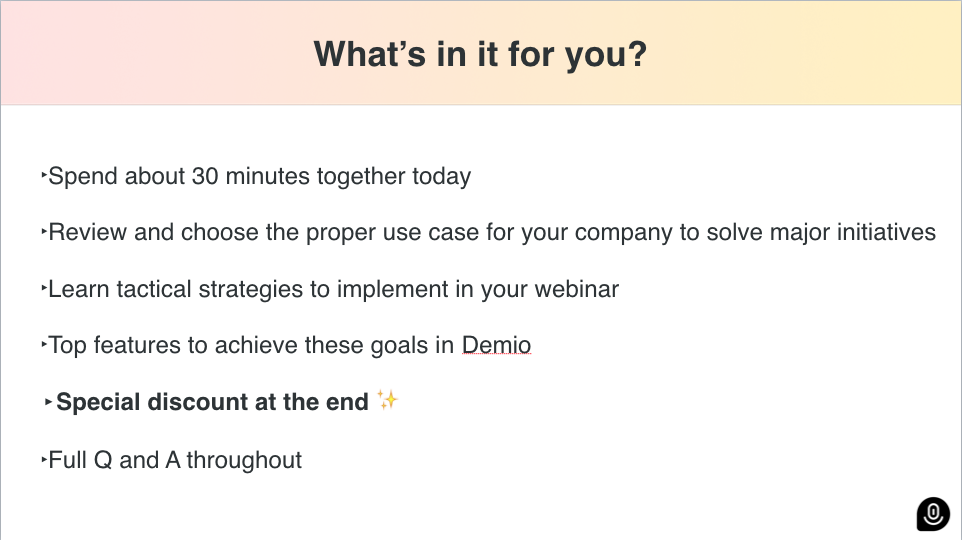Click the bullet triangle before "Full Q and A"
The height and width of the screenshot is (540, 962).
(44, 459)
